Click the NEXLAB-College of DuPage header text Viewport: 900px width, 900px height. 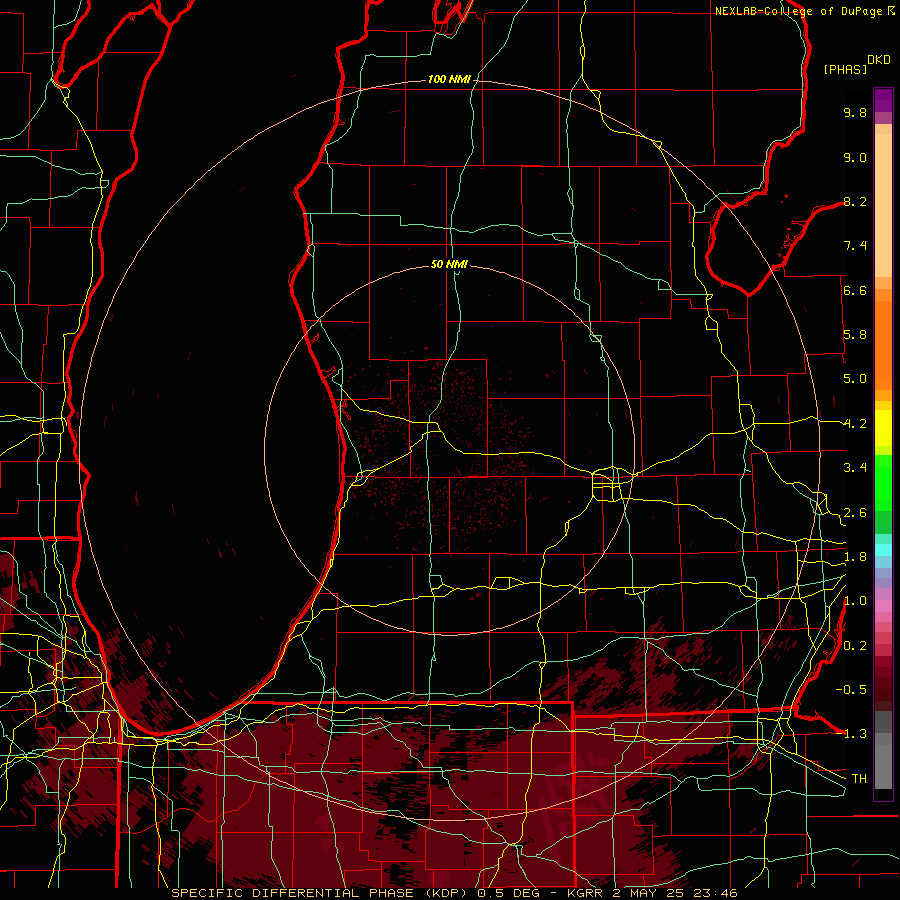(798, 11)
